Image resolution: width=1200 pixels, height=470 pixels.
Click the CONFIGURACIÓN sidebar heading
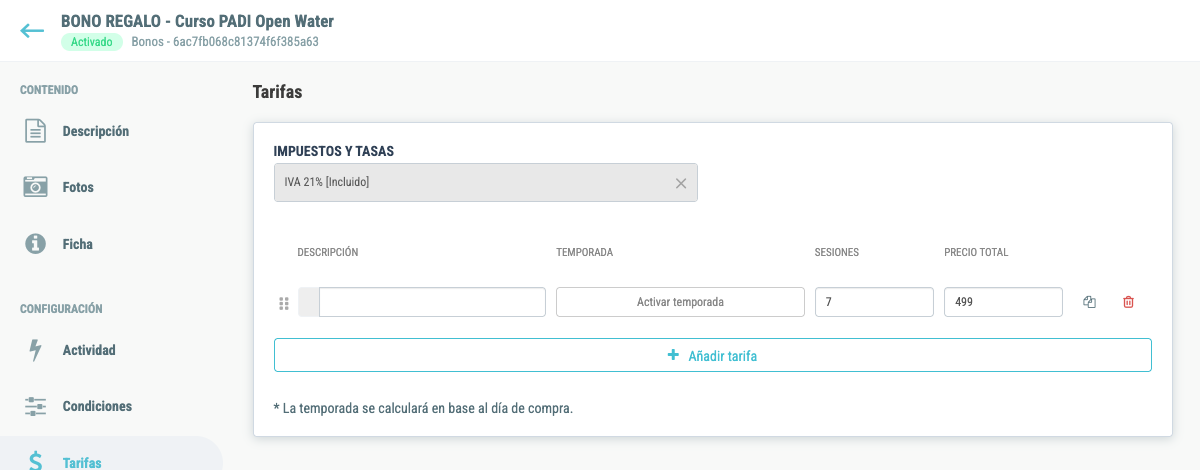pos(61,309)
